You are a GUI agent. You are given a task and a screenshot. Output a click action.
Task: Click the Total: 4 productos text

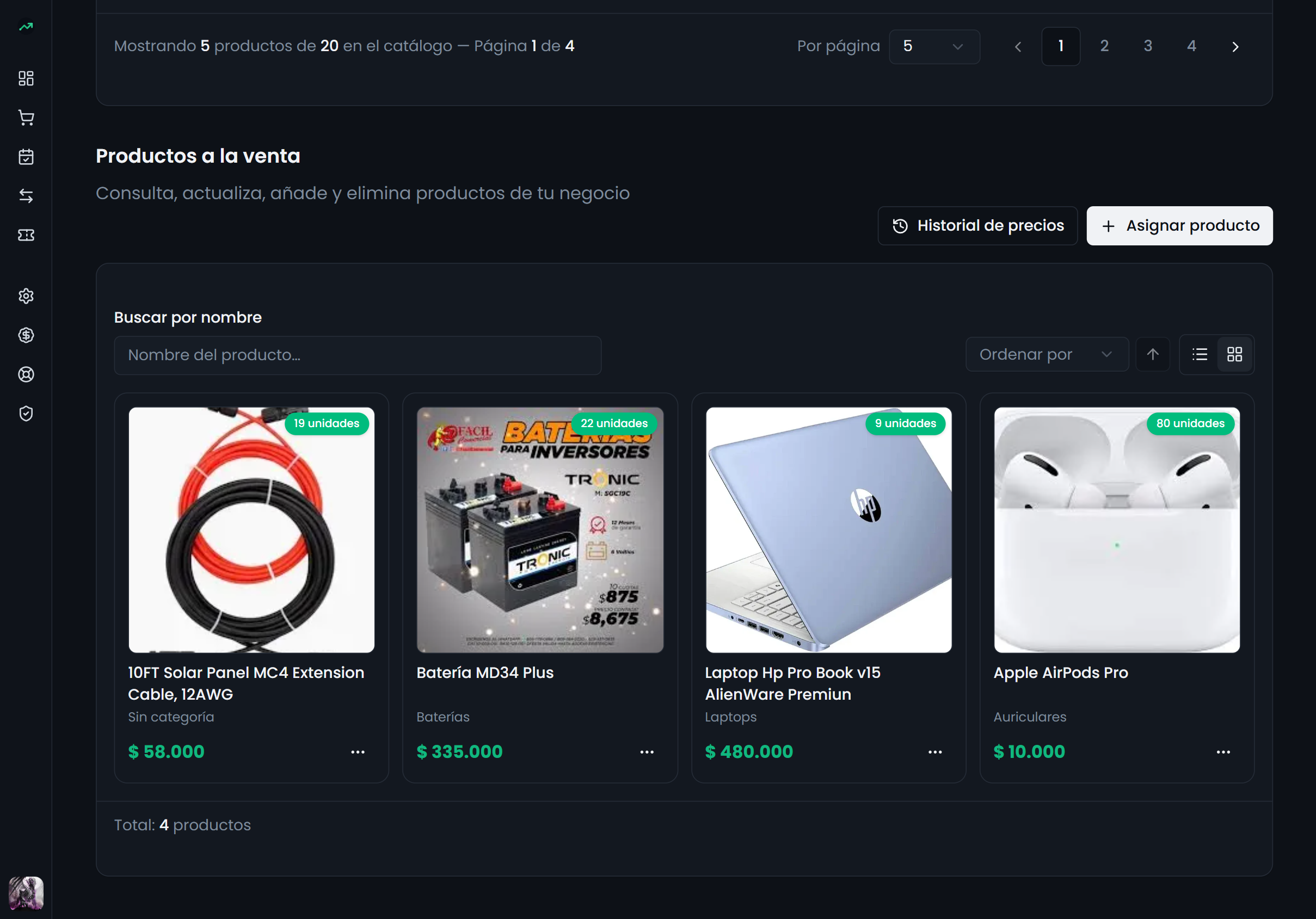pyautogui.click(x=182, y=825)
